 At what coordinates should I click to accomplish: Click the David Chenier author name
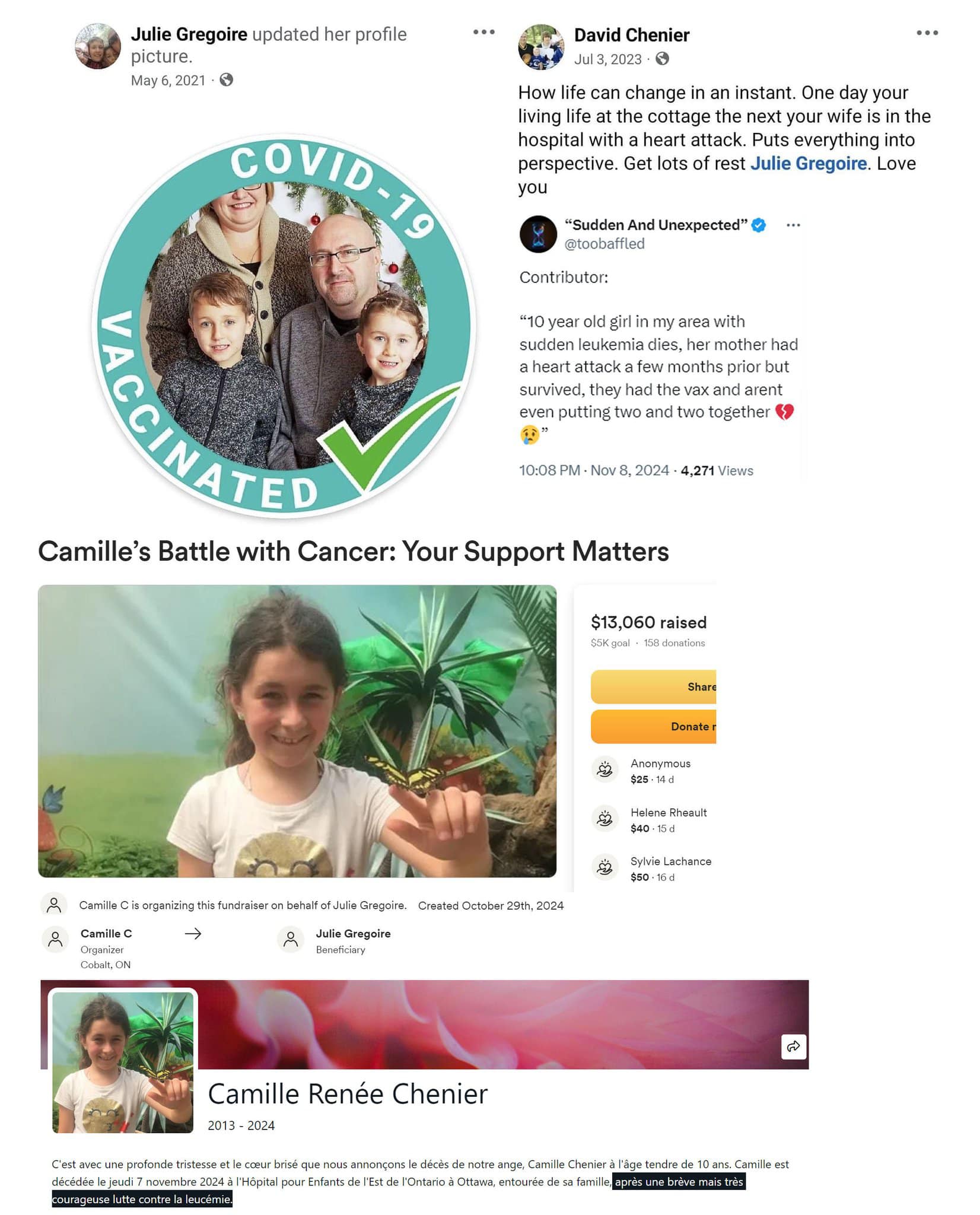tap(632, 35)
